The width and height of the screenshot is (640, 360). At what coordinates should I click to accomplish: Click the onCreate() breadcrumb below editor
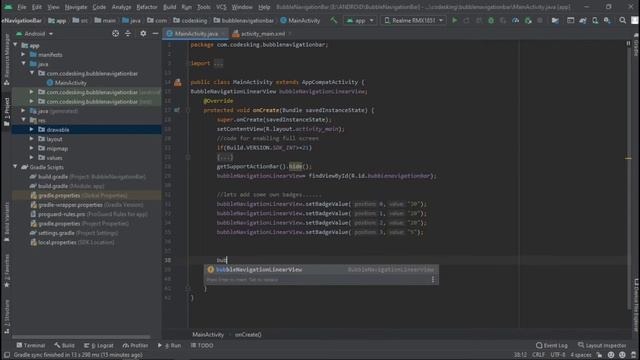point(248,335)
